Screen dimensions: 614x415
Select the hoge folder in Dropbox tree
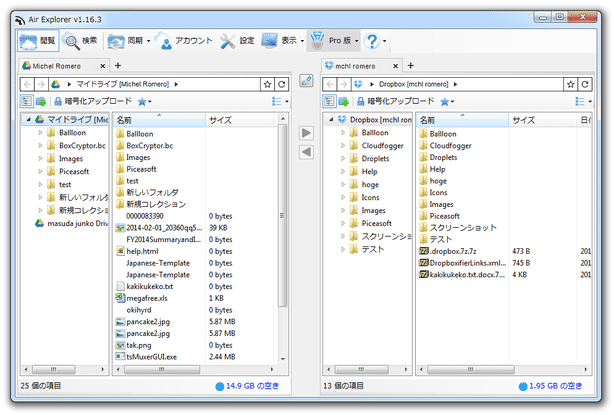point(364,184)
